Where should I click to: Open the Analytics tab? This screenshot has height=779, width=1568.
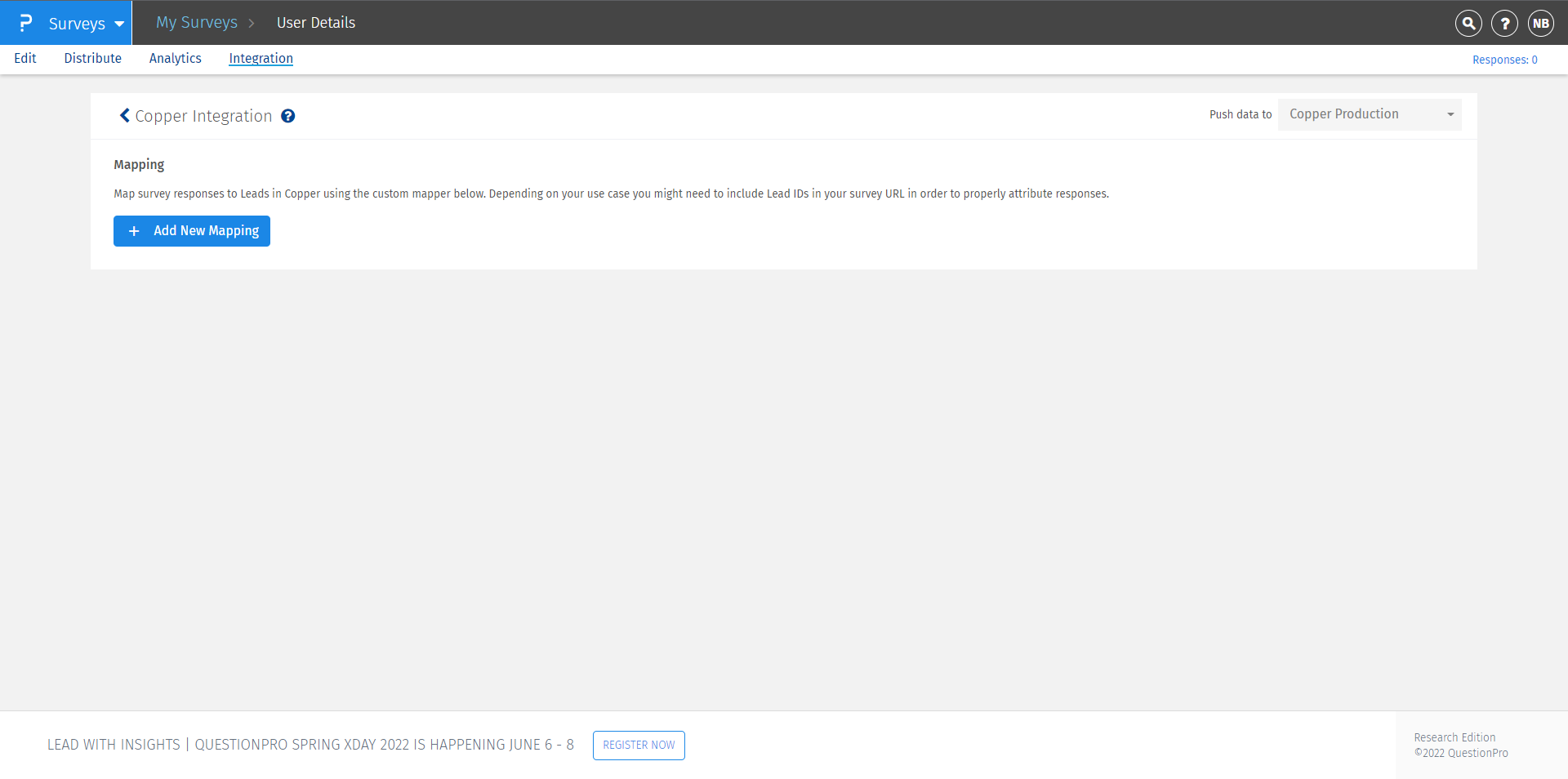coord(175,58)
